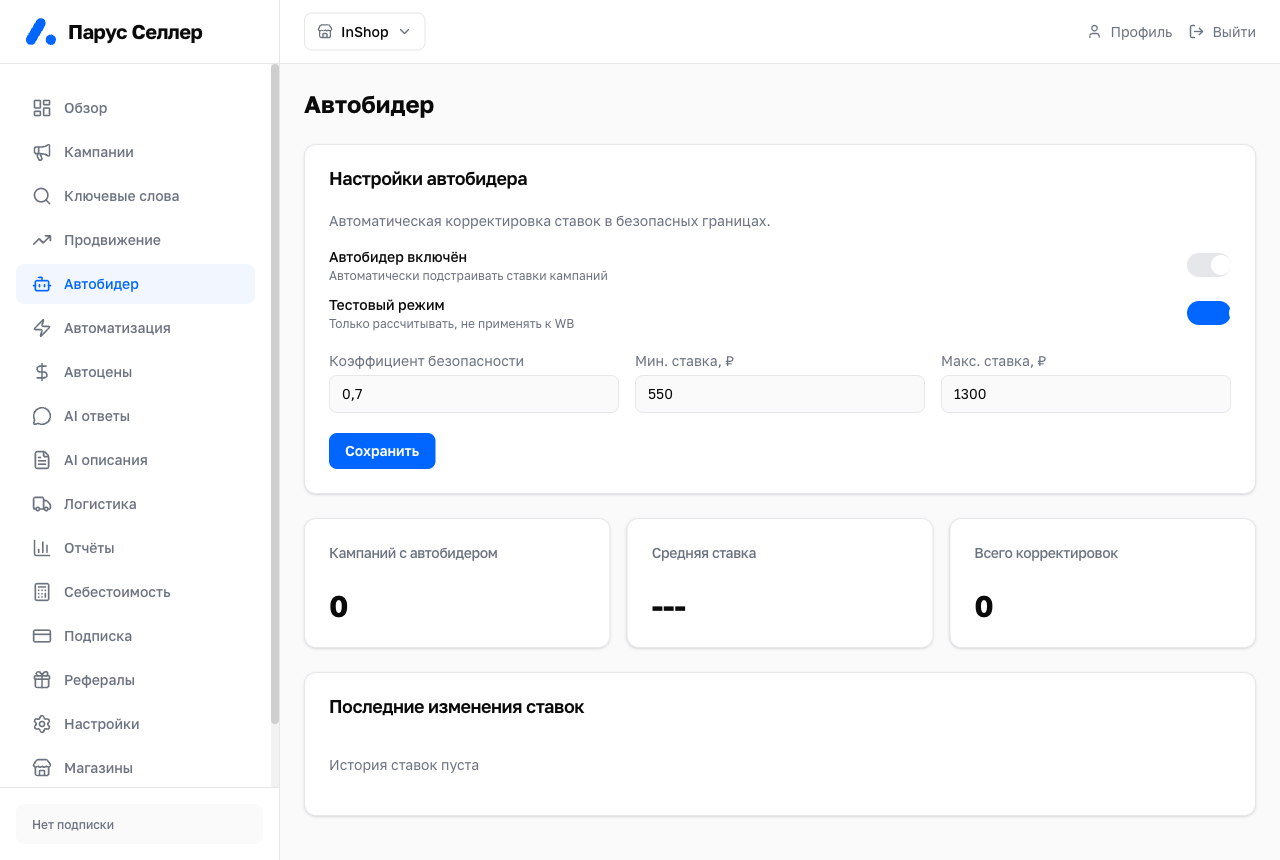Image resolution: width=1280 pixels, height=860 pixels.
Task: Open the InShop store dropdown
Action: pos(365,32)
